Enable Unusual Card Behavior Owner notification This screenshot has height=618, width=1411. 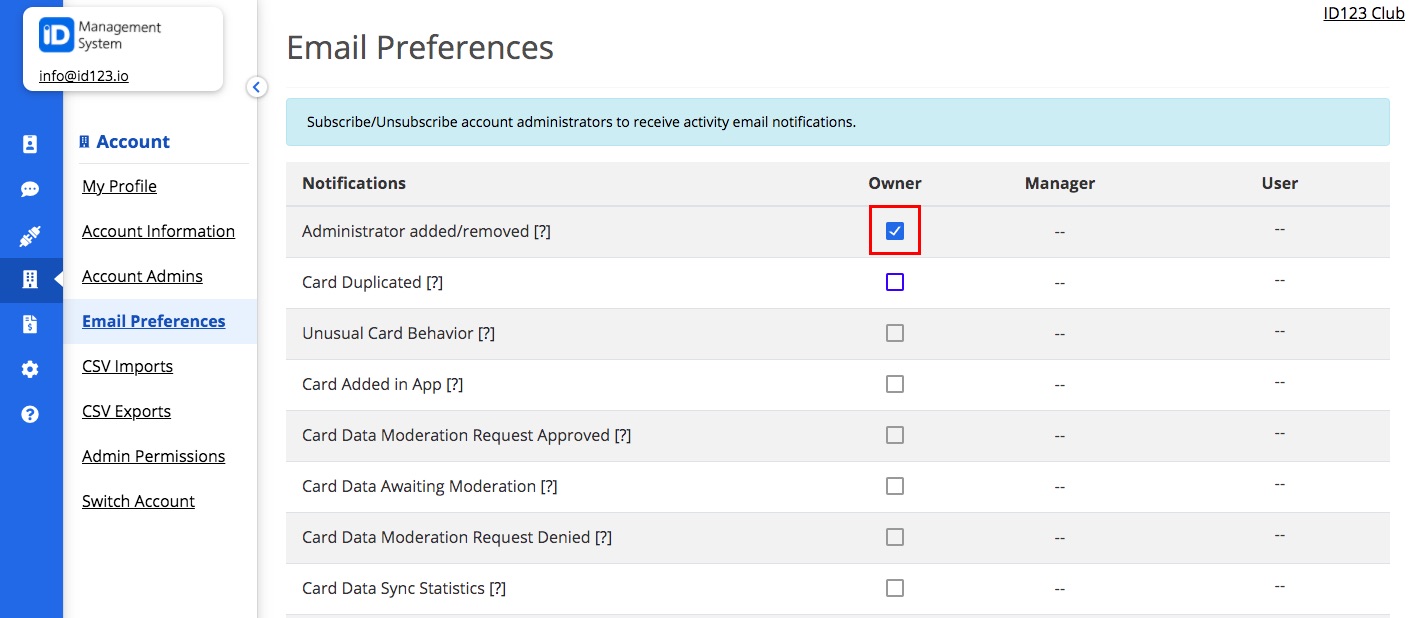[894, 332]
